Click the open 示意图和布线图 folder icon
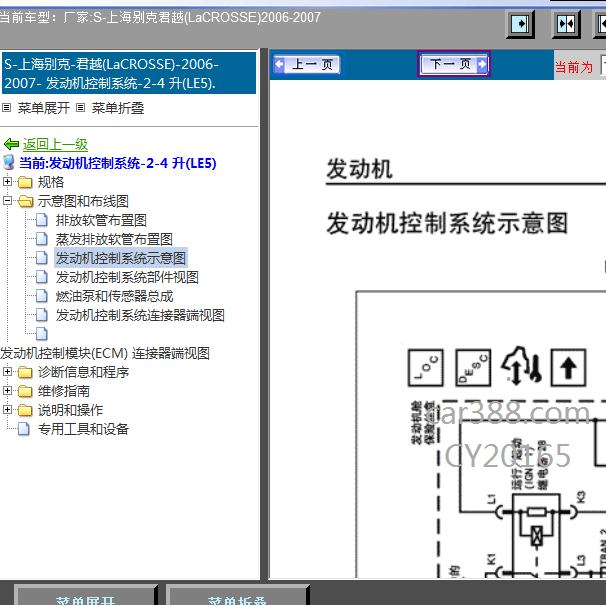 (x=26, y=201)
